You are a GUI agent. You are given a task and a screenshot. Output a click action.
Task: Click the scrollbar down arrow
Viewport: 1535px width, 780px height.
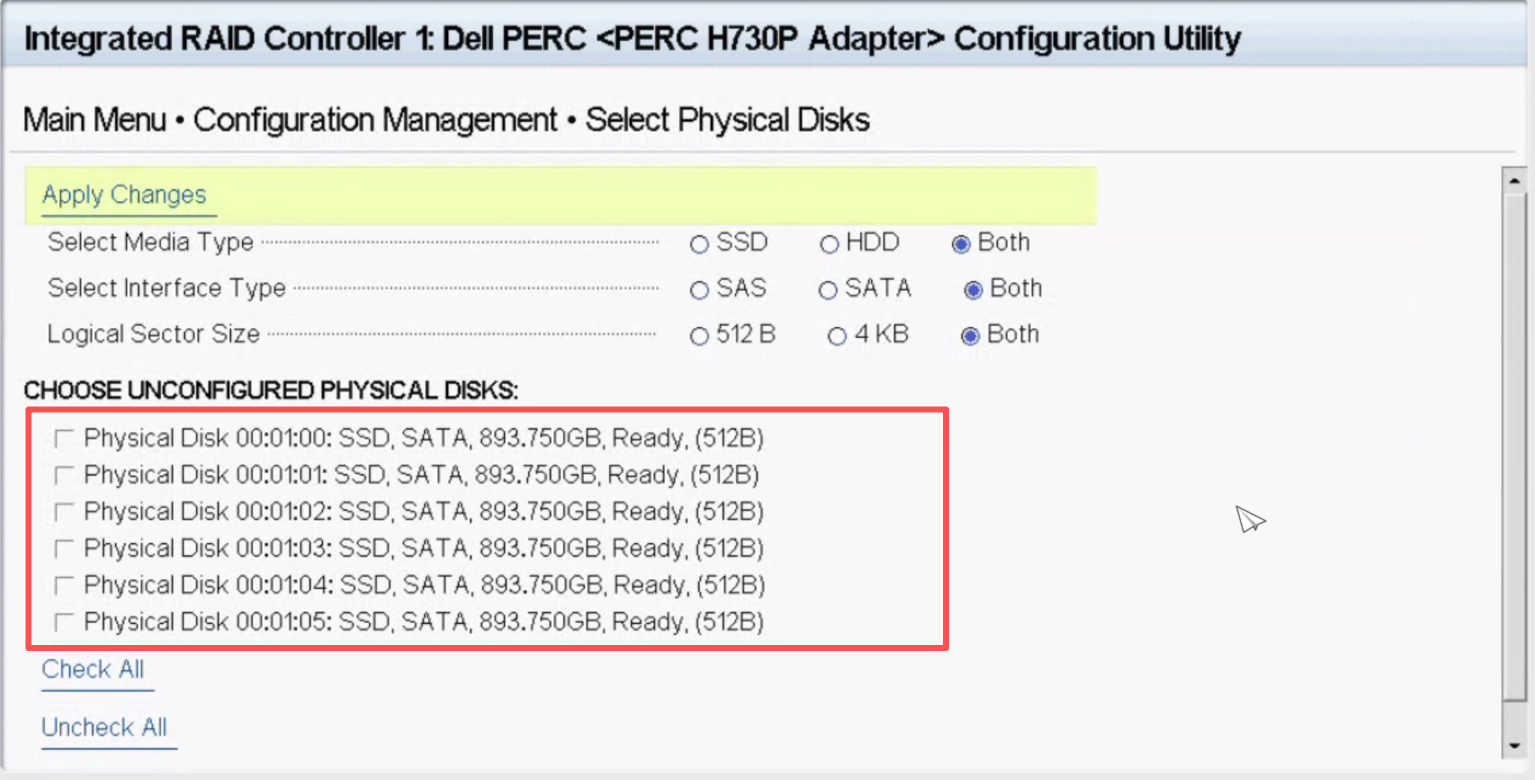tap(1514, 746)
